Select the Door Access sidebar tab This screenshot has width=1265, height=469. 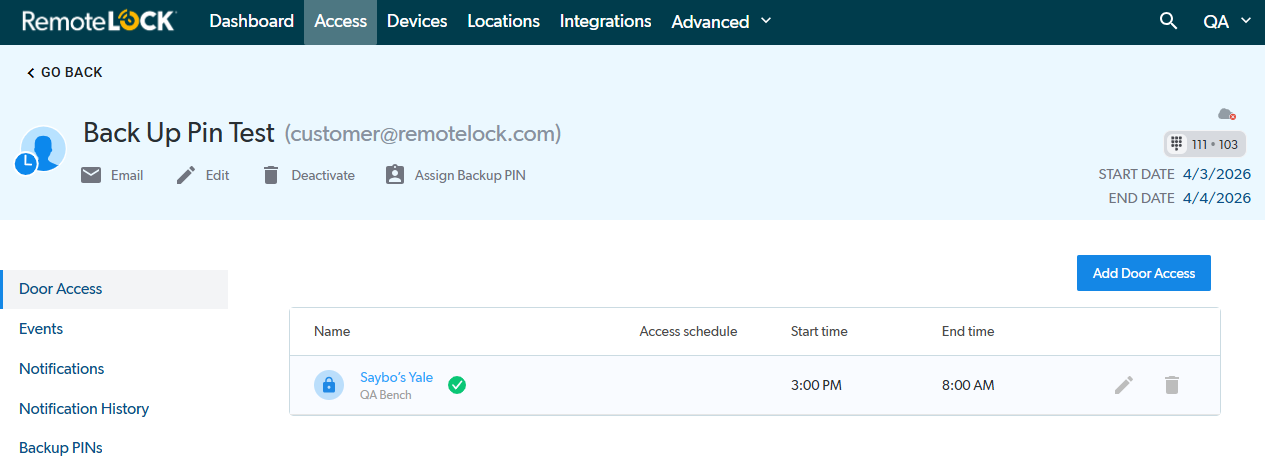[114, 289]
